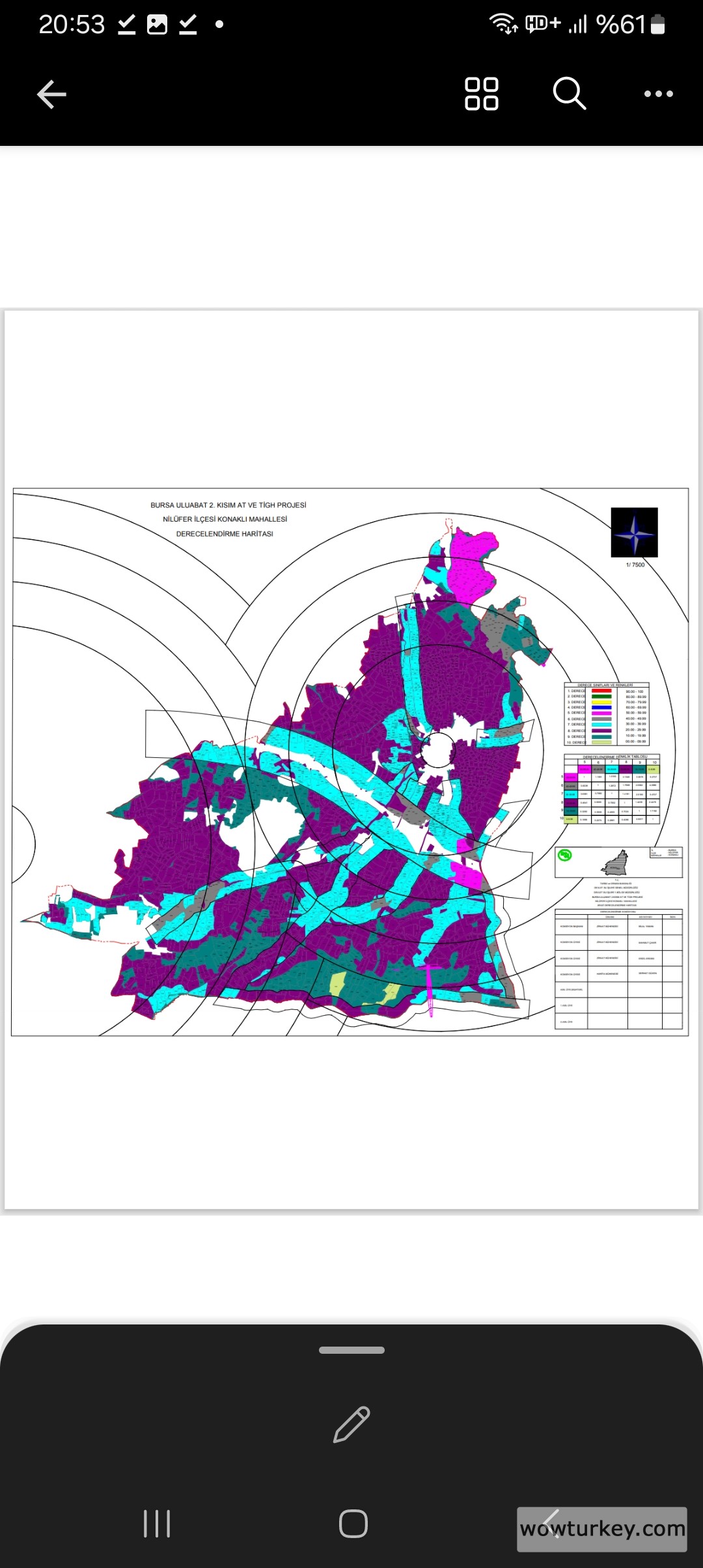Tap the Derecelendirme Denklik Tablosu grid
703x1568 pixels.
click(x=611, y=790)
